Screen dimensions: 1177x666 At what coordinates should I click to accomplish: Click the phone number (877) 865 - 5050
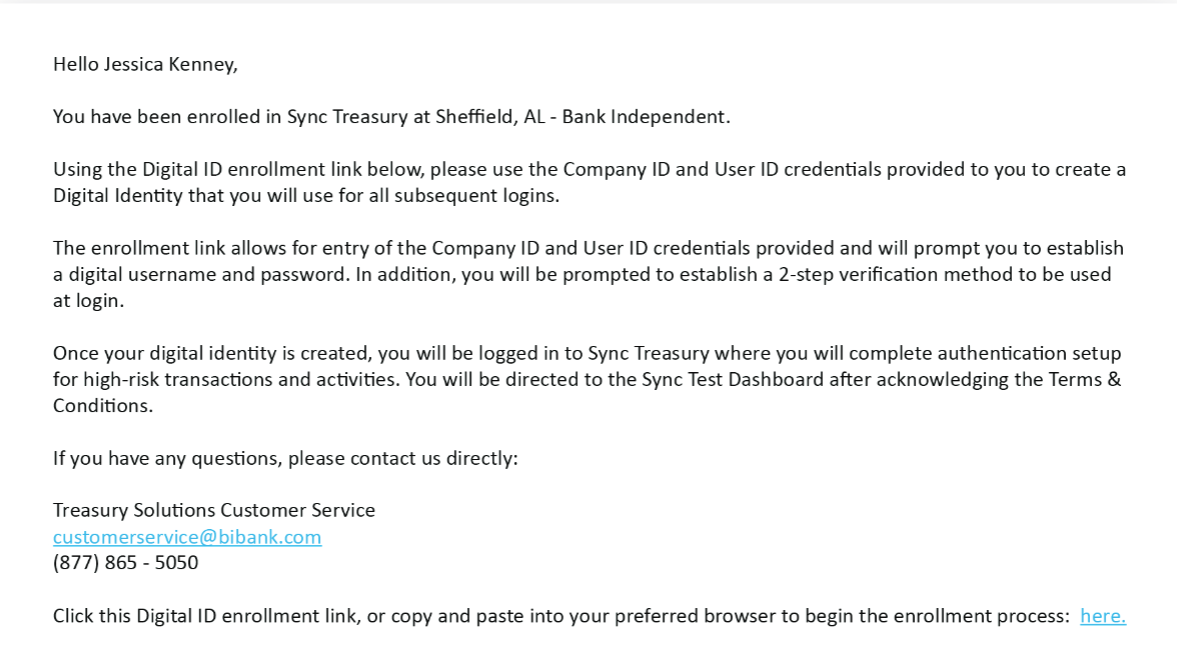coord(125,563)
